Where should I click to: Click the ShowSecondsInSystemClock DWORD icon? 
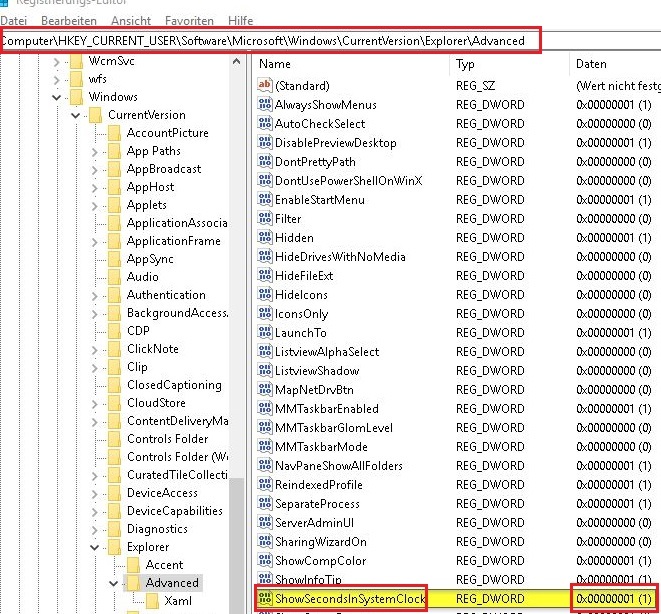click(x=265, y=598)
